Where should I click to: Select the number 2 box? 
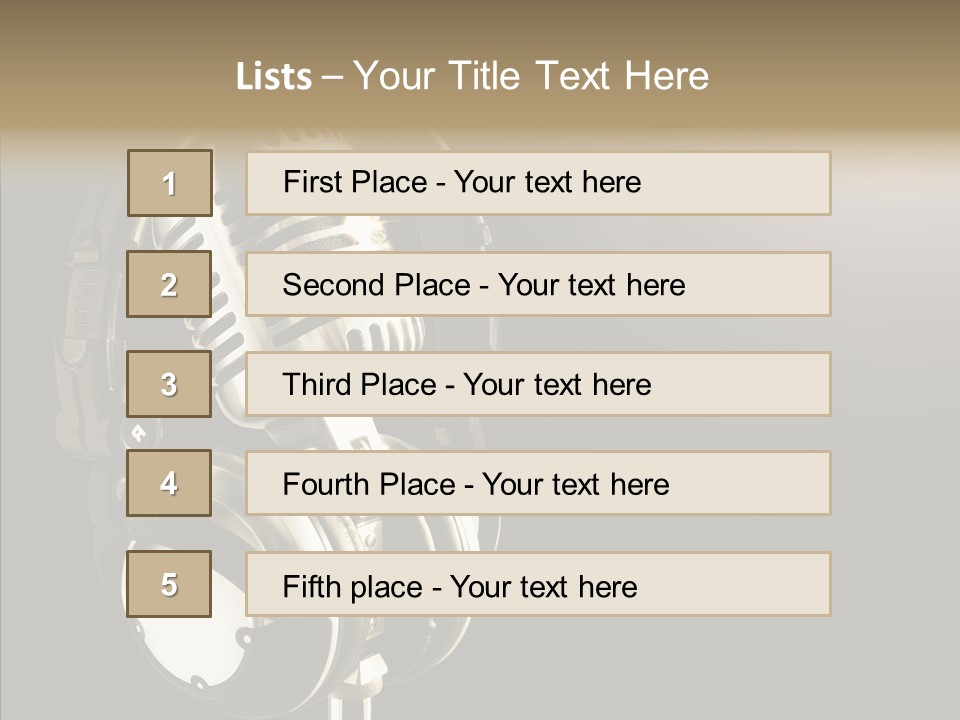pos(169,284)
